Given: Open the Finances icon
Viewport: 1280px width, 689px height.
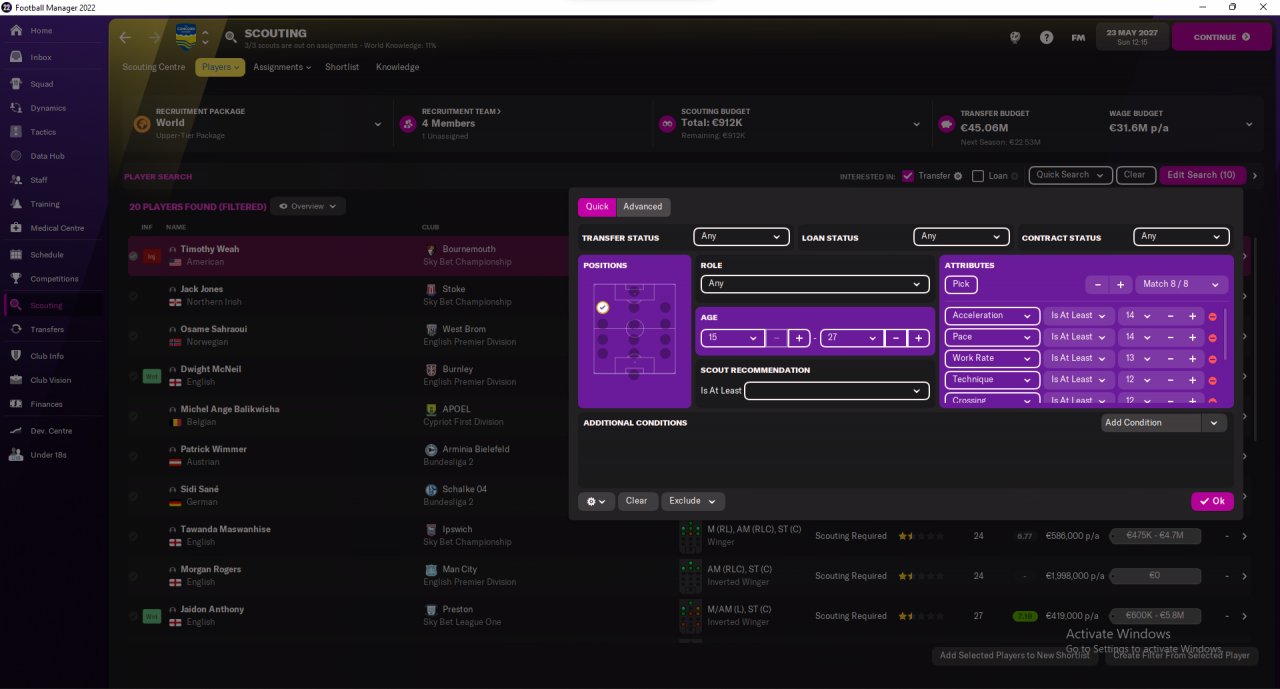Looking at the screenshot, I should point(16,404).
